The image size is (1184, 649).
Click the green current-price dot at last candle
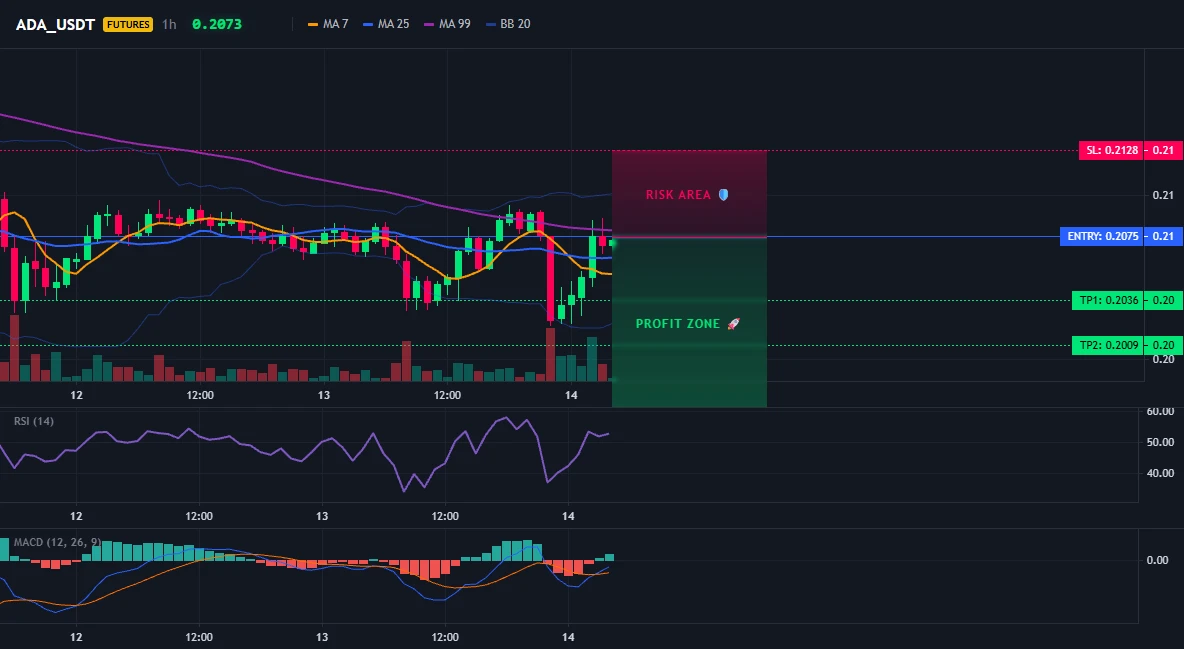(x=612, y=243)
